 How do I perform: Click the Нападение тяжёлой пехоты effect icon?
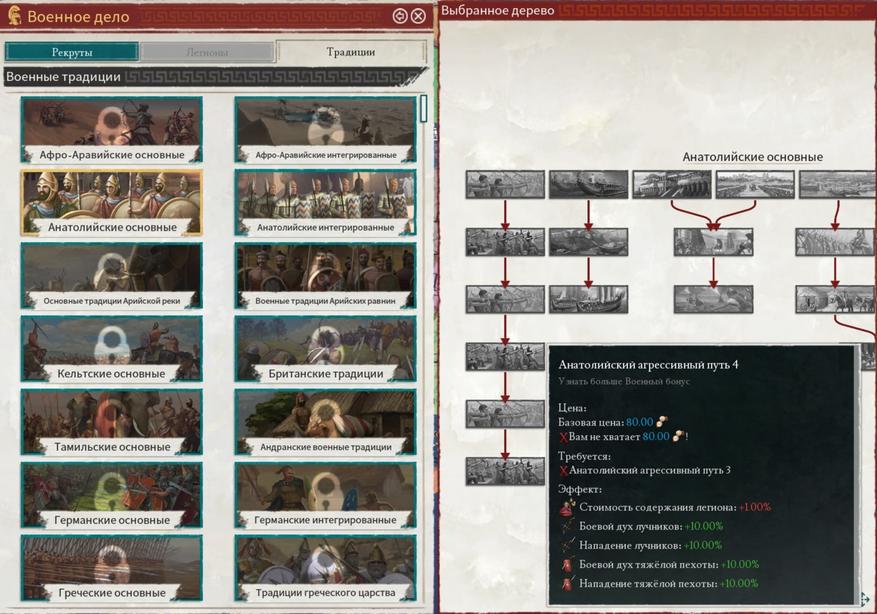coord(568,583)
